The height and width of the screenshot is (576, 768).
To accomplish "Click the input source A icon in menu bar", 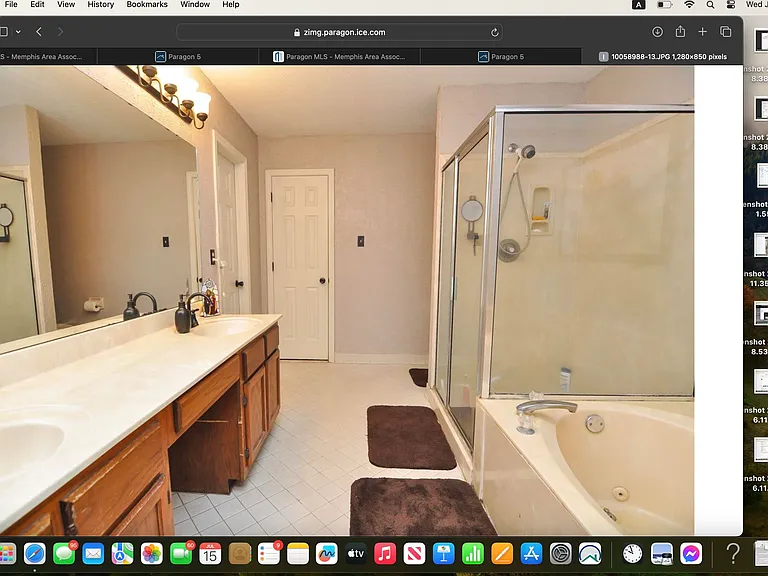I will pyautogui.click(x=639, y=4).
